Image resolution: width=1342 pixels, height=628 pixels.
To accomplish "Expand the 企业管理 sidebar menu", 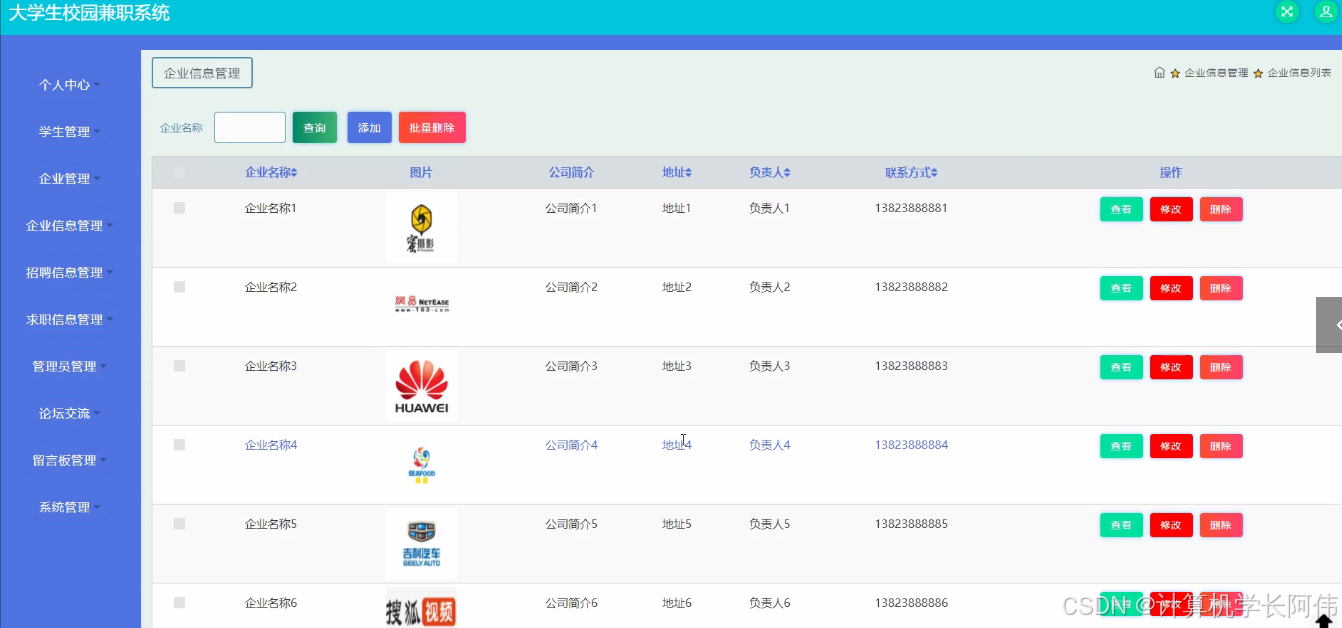I will (70, 179).
